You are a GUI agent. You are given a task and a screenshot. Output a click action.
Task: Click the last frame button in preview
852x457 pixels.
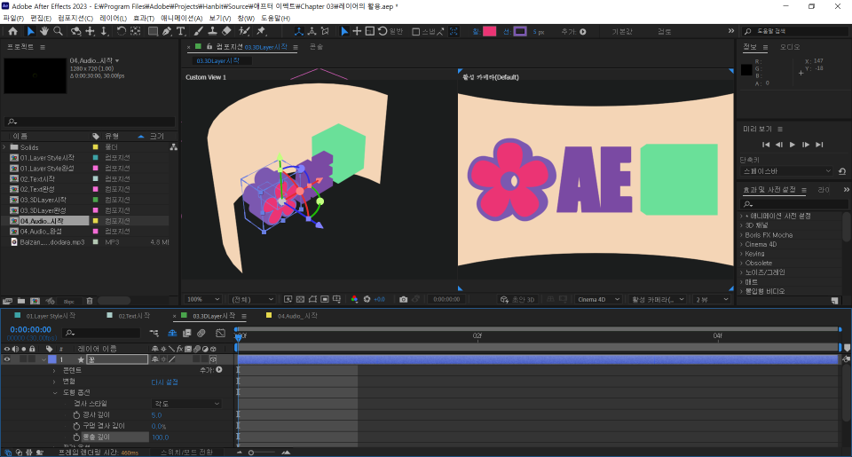coord(819,145)
